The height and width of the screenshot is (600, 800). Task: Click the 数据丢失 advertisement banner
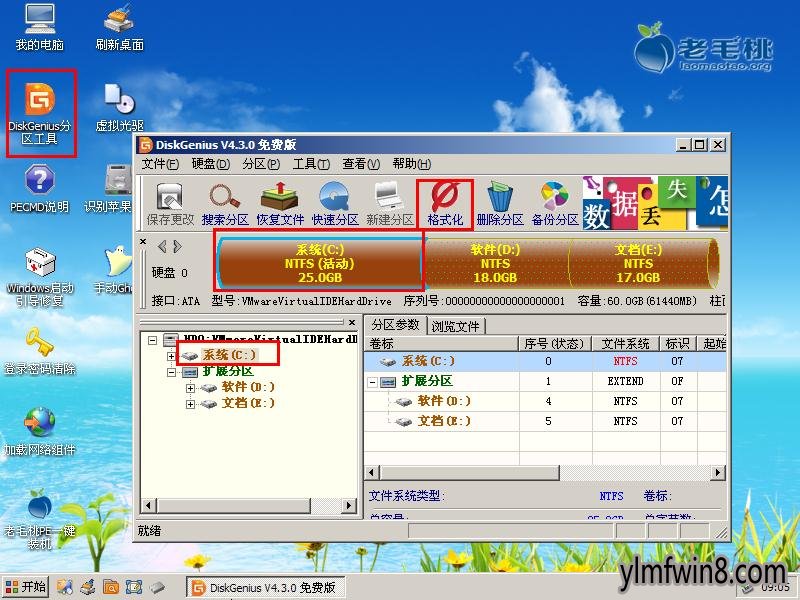655,203
